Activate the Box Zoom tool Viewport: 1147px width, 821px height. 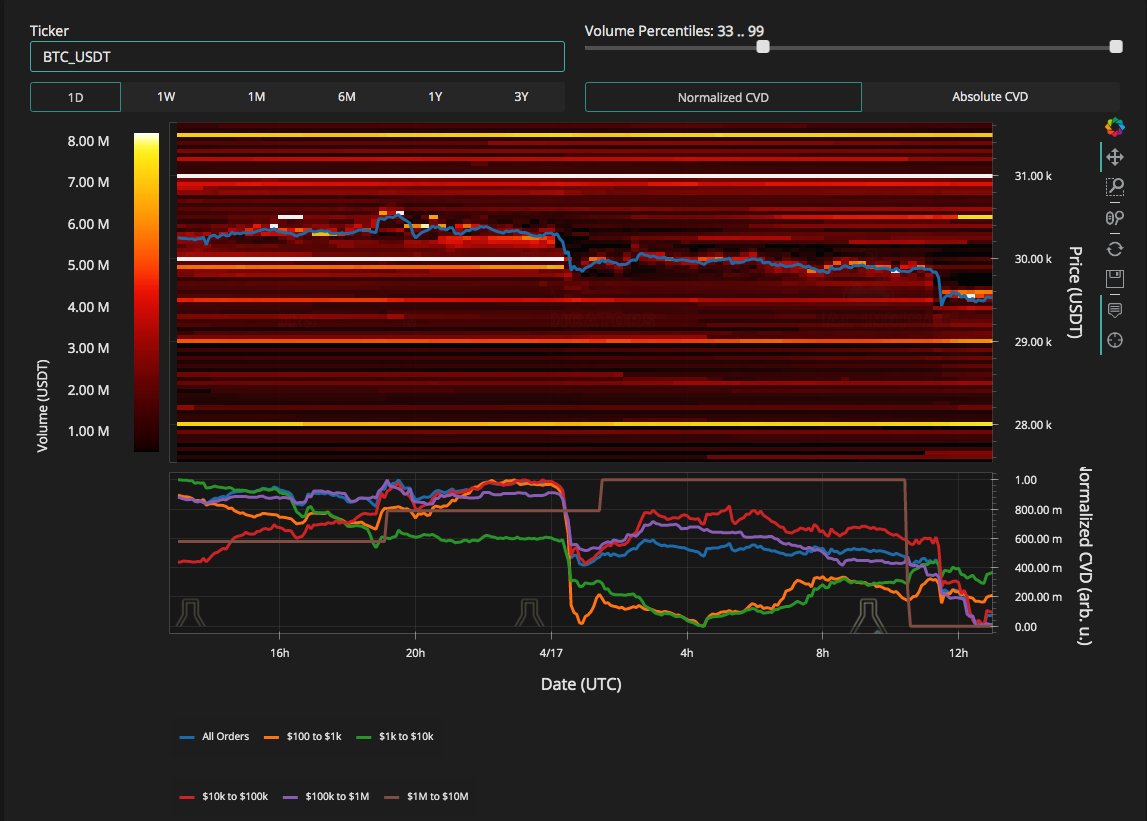pos(1115,187)
